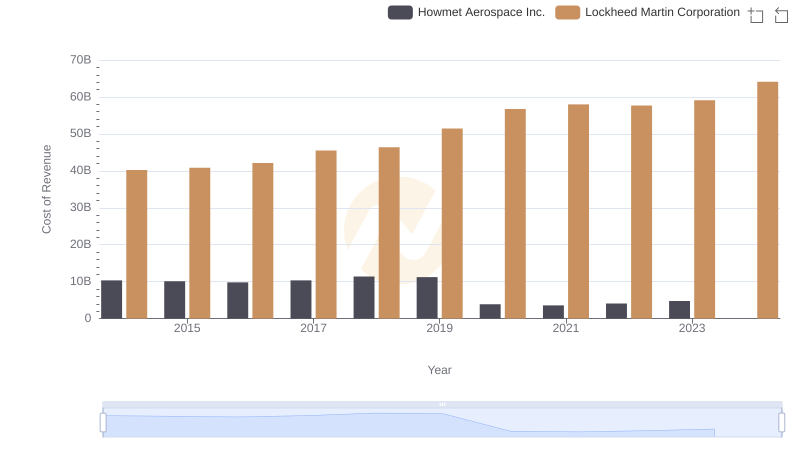Screen dimensions: 800x461
Task: Click the Lockheed Martin bar for 2014
Action: click(137, 244)
